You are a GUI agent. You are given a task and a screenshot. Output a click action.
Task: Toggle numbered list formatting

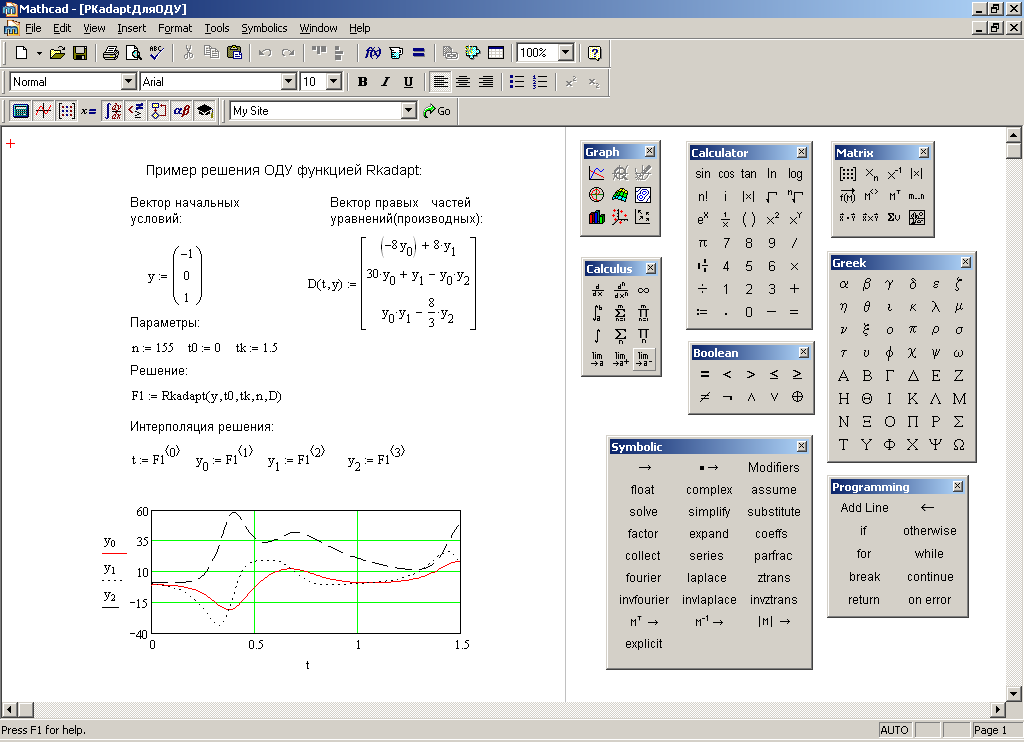[x=539, y=82]
